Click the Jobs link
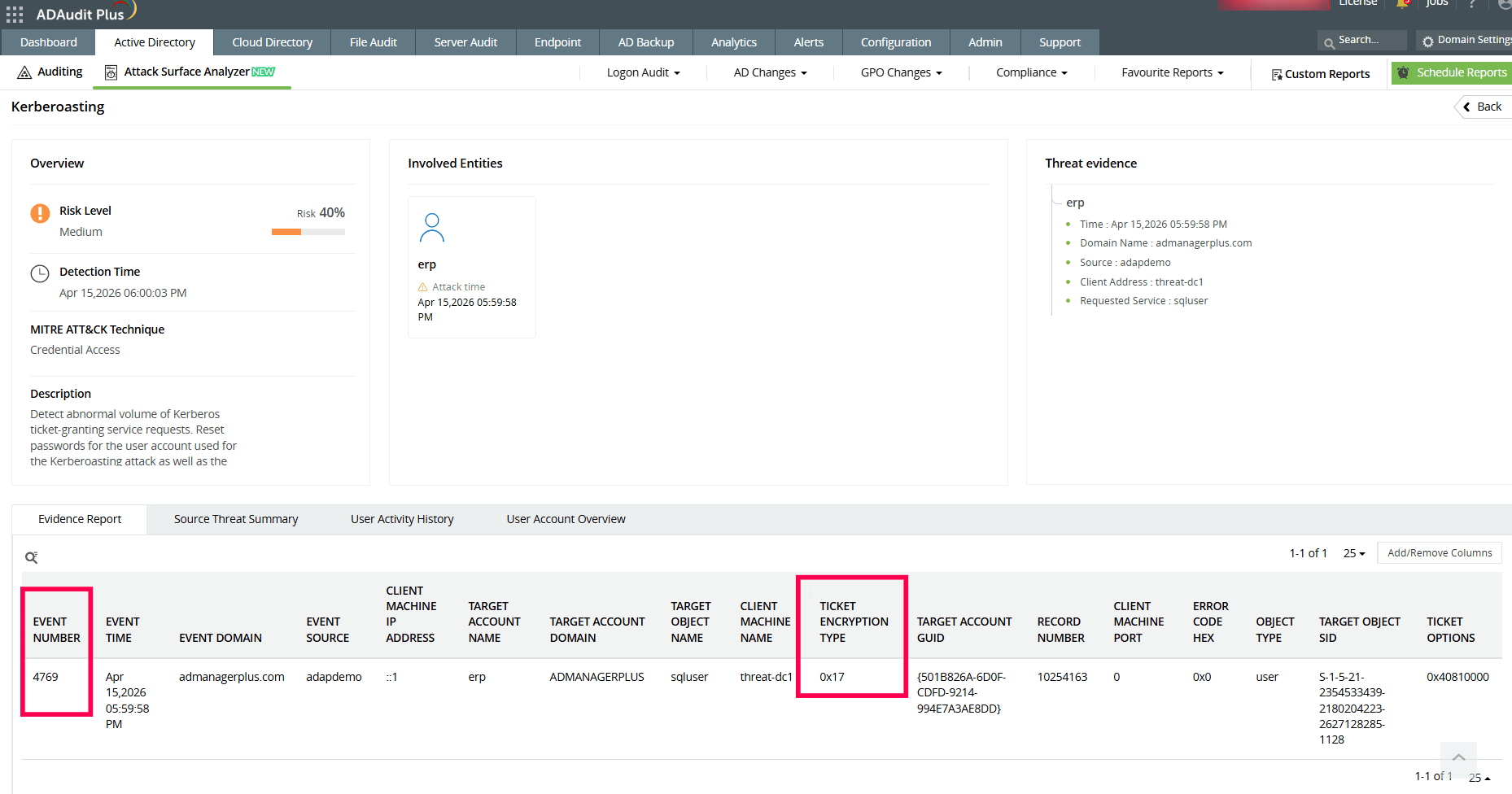The width and height of the screenshot is (1512, 794). click(1437, 3)
